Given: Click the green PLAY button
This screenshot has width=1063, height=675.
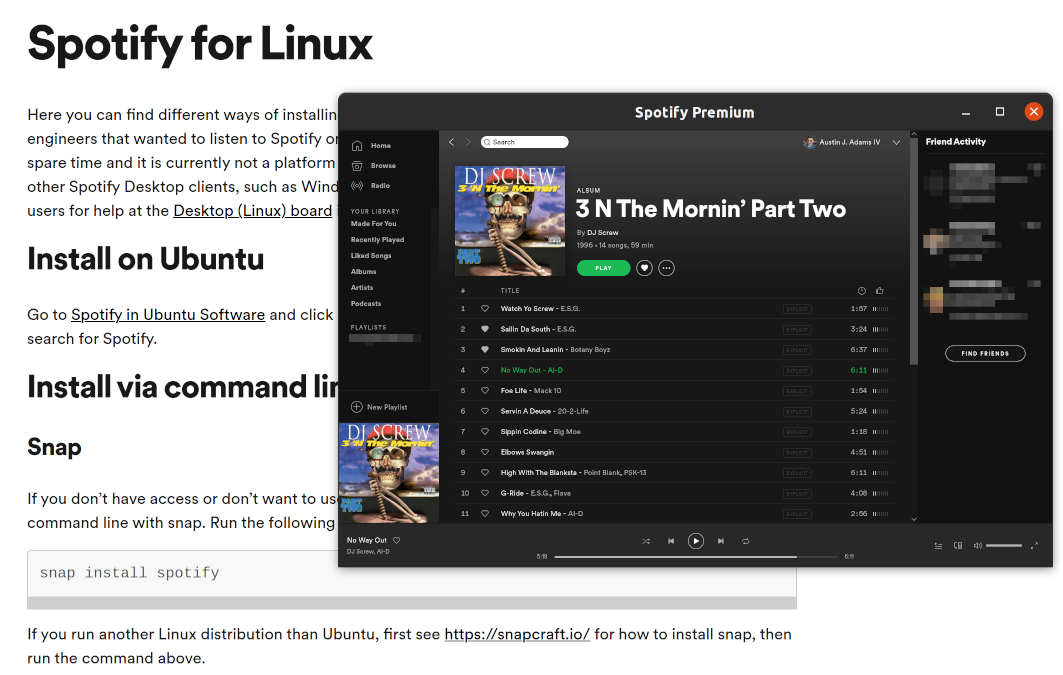Looking at the screenshot, I should pyautogui.click(x=603, y=268).
